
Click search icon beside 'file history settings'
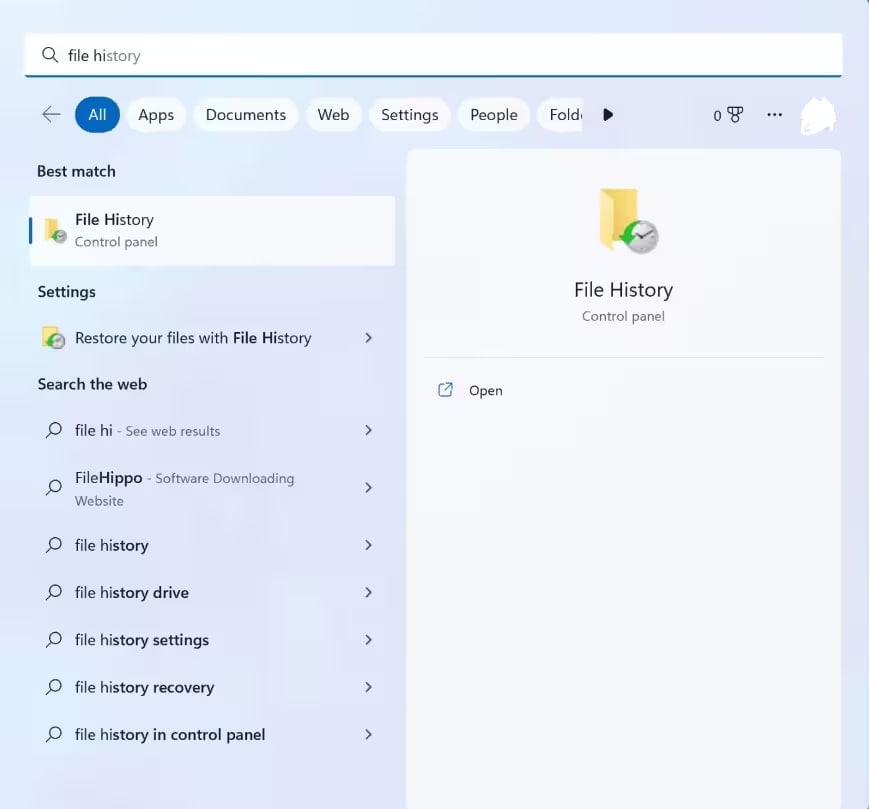point(54,639)
